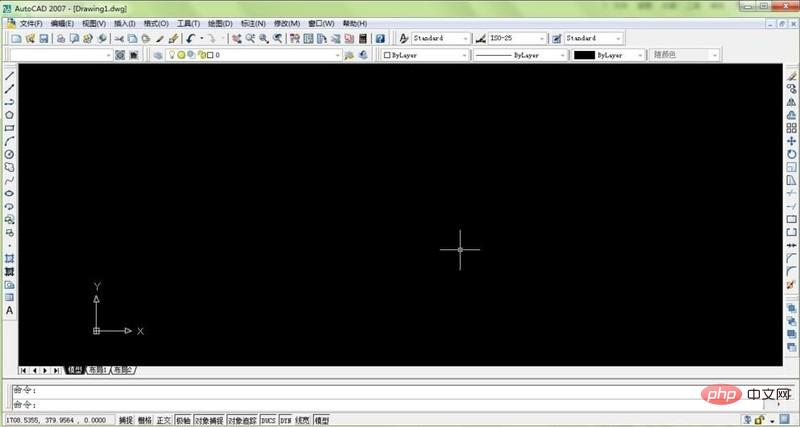Open the color control ByLayer swatch

click(x=426, y=55)
